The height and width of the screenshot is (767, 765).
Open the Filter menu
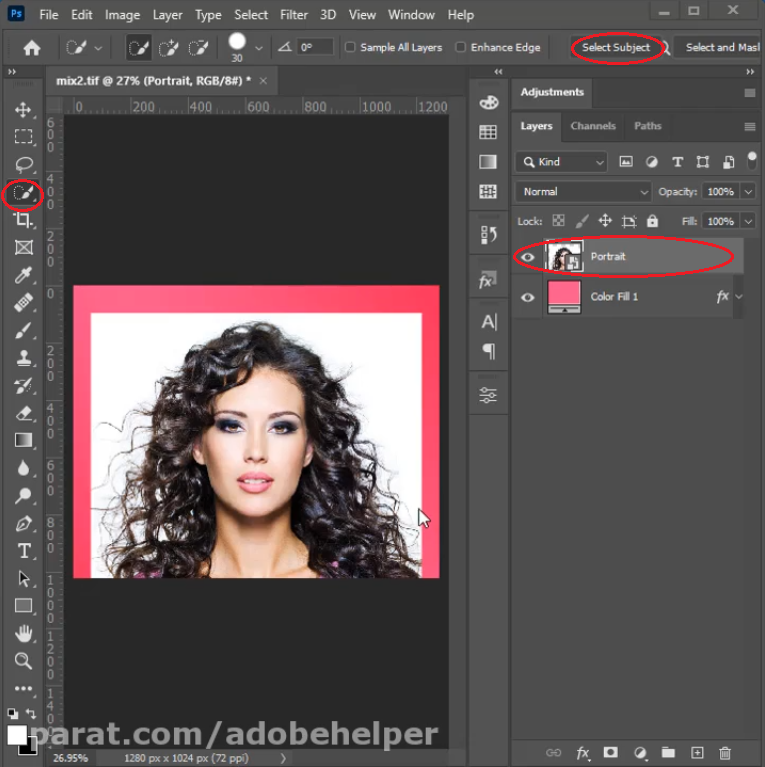293,15
